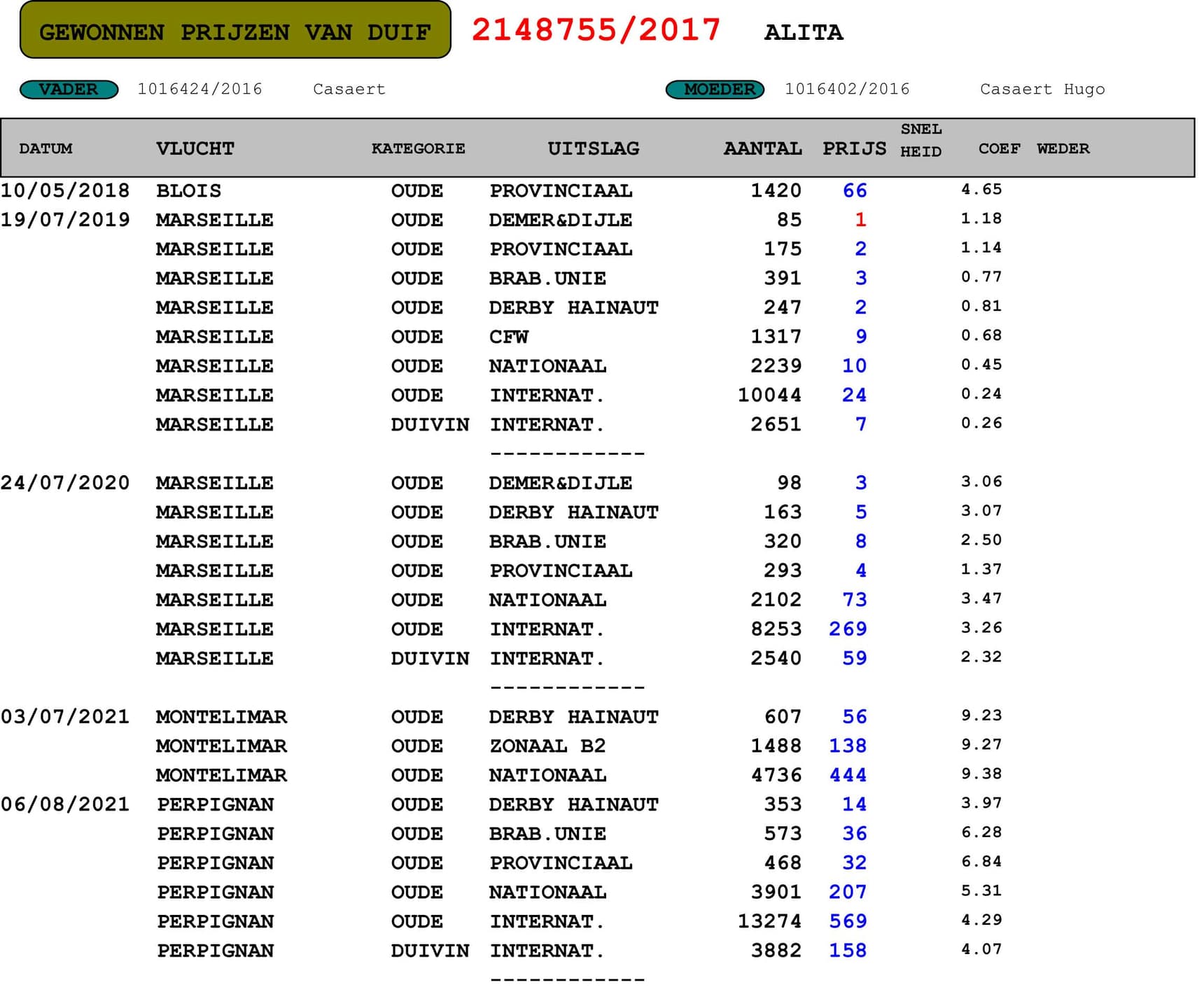Click the VADER label badge
This screenshot has height=1008, width=1204.
[69, 90]
